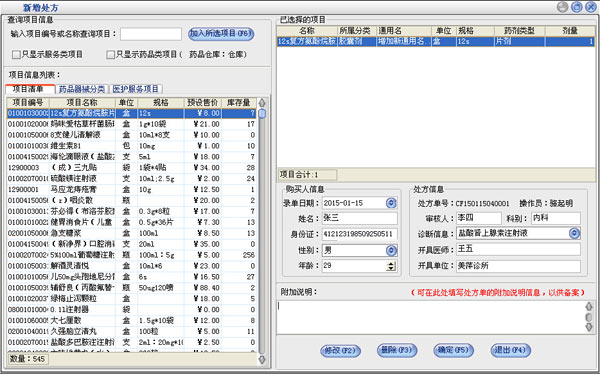Switch to 项目清单 tab
600x375 pixels.
(30, 89)
